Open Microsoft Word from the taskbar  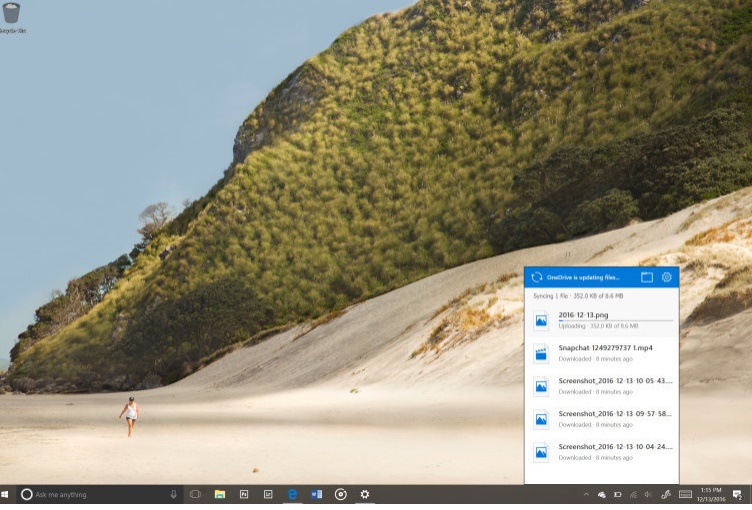tap(317, 494)
